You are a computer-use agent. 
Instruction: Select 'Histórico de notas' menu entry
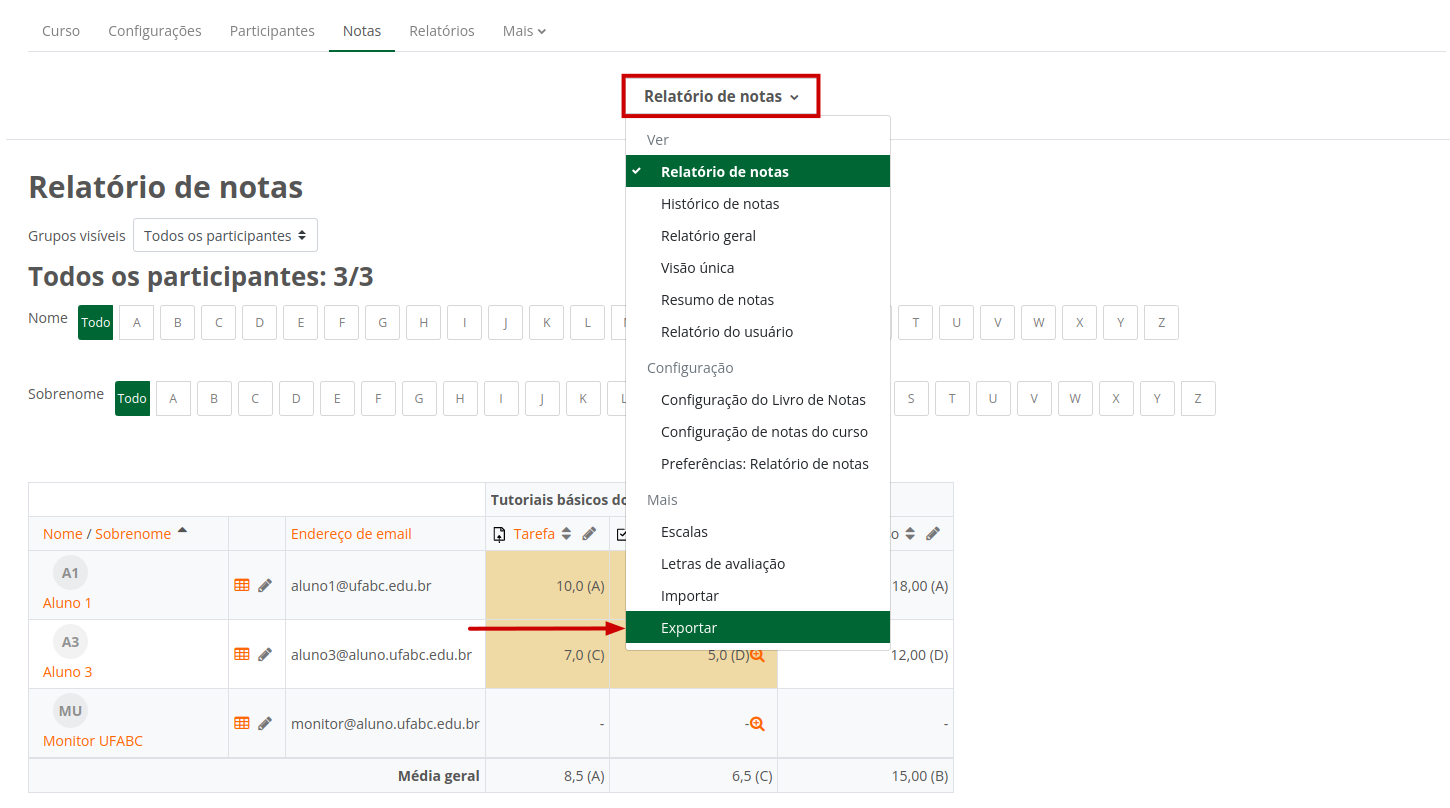tap(720, 204)
